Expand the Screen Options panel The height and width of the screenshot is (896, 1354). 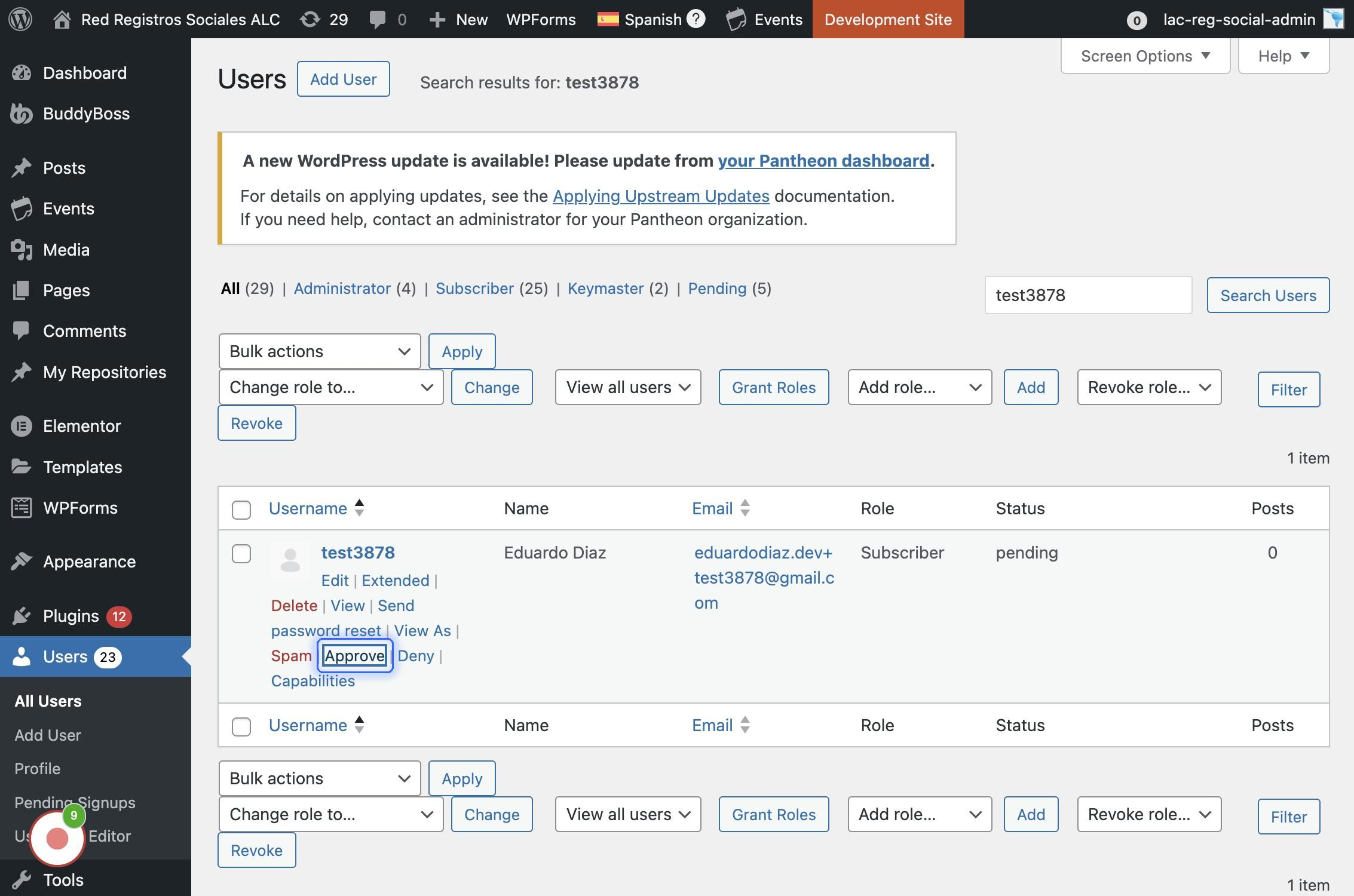click(x=1145, y=56)
